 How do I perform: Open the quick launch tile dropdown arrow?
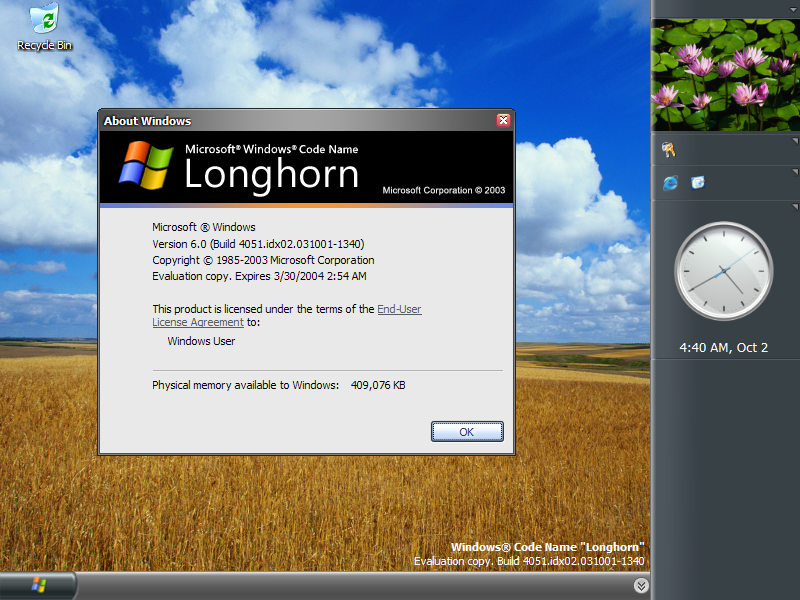click(x=795, y=172)
